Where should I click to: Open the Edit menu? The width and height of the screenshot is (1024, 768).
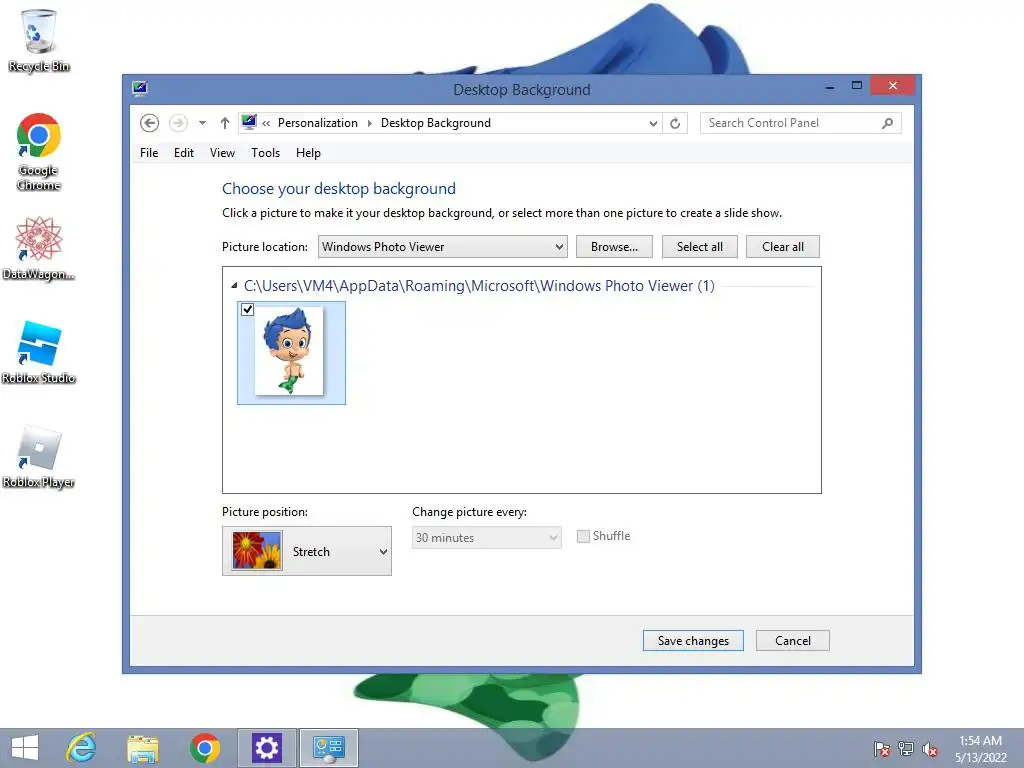[x=184, y=153]
